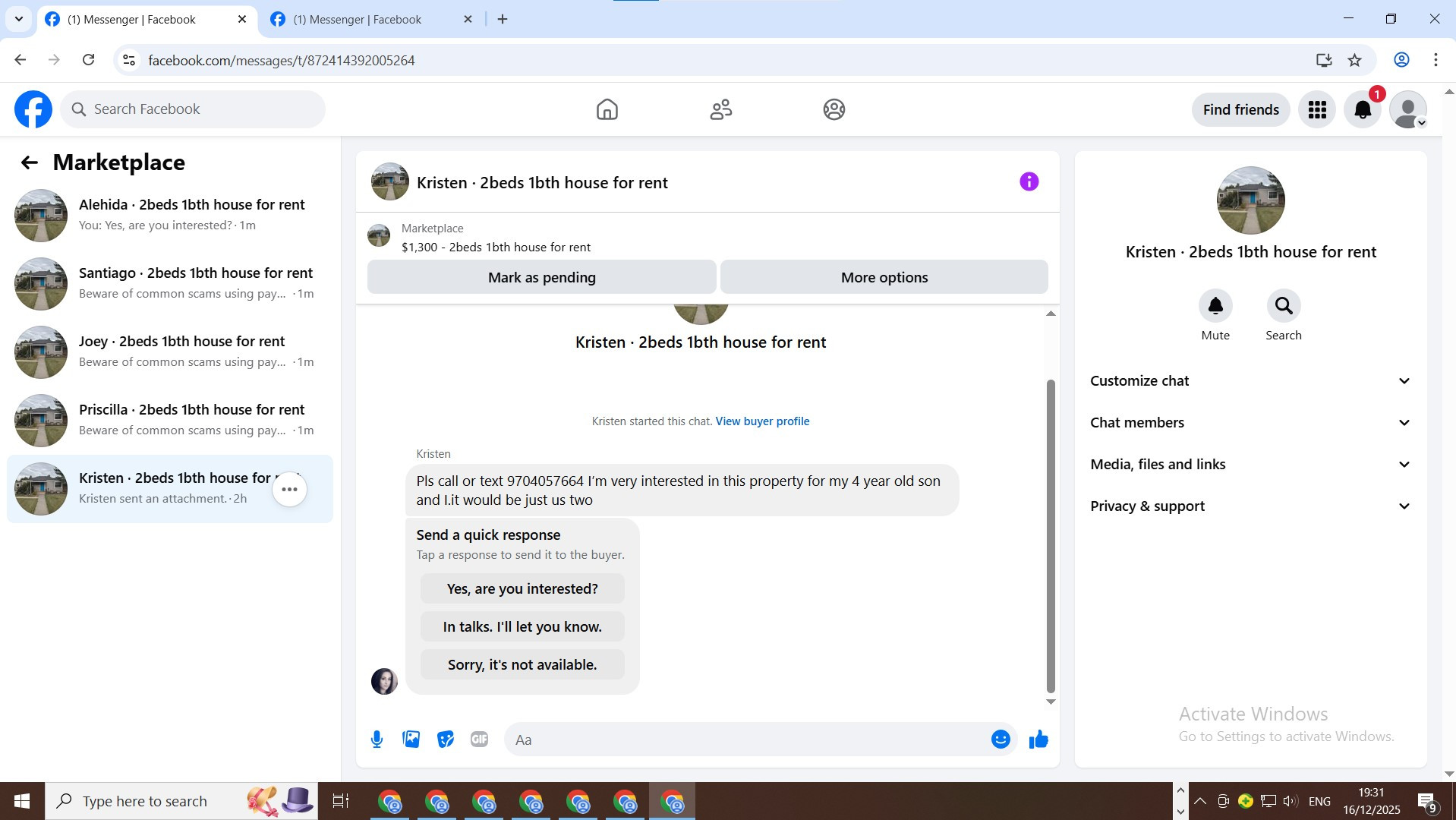Screen dimensions: 1456x820
Task: Click the Windows taskbar search box
Action: tap(181, 801)
